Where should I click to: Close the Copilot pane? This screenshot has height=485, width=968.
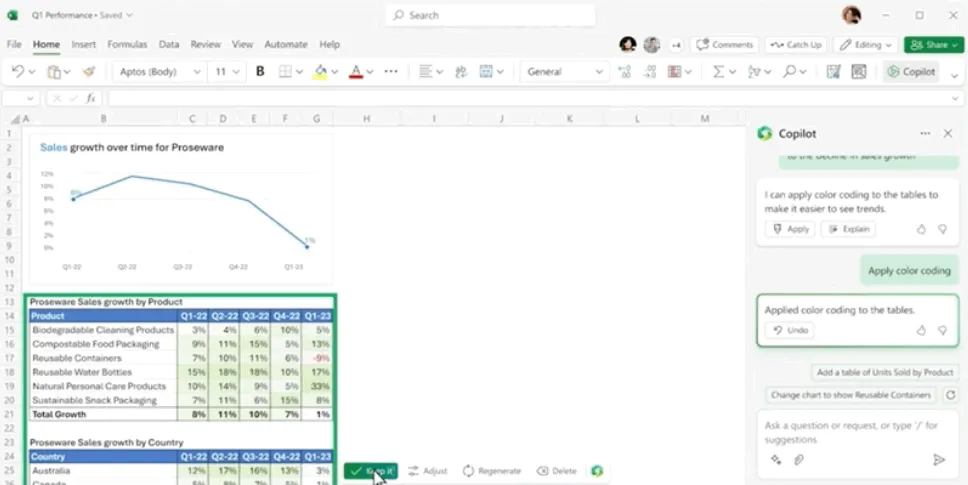948,133
